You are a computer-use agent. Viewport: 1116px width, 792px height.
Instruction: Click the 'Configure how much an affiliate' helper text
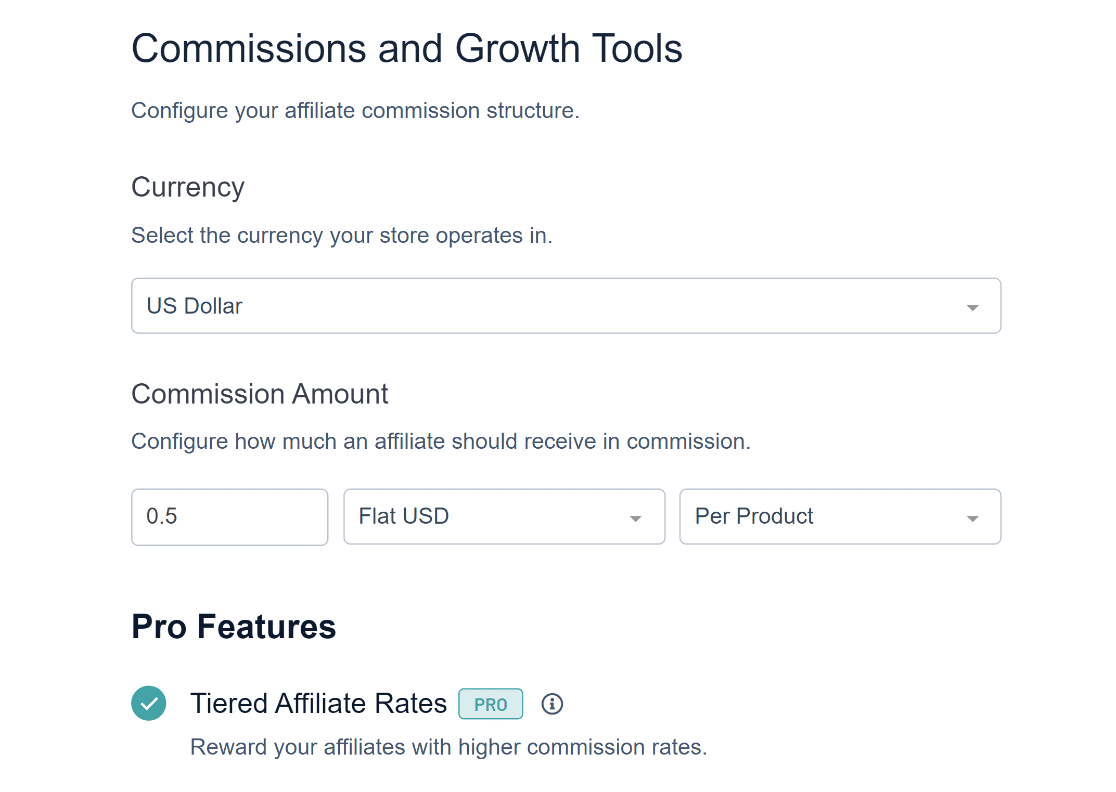(x=441, y=441)
